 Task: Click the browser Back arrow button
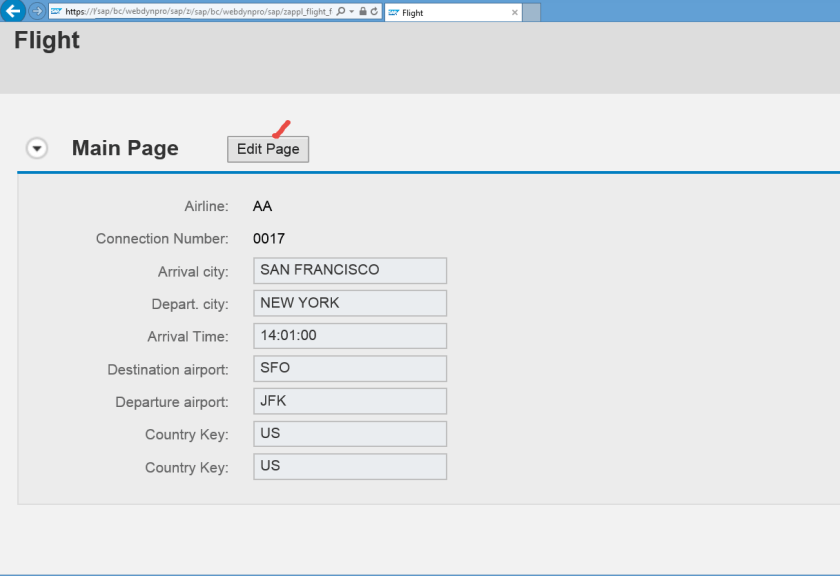(x=13, y=12)
